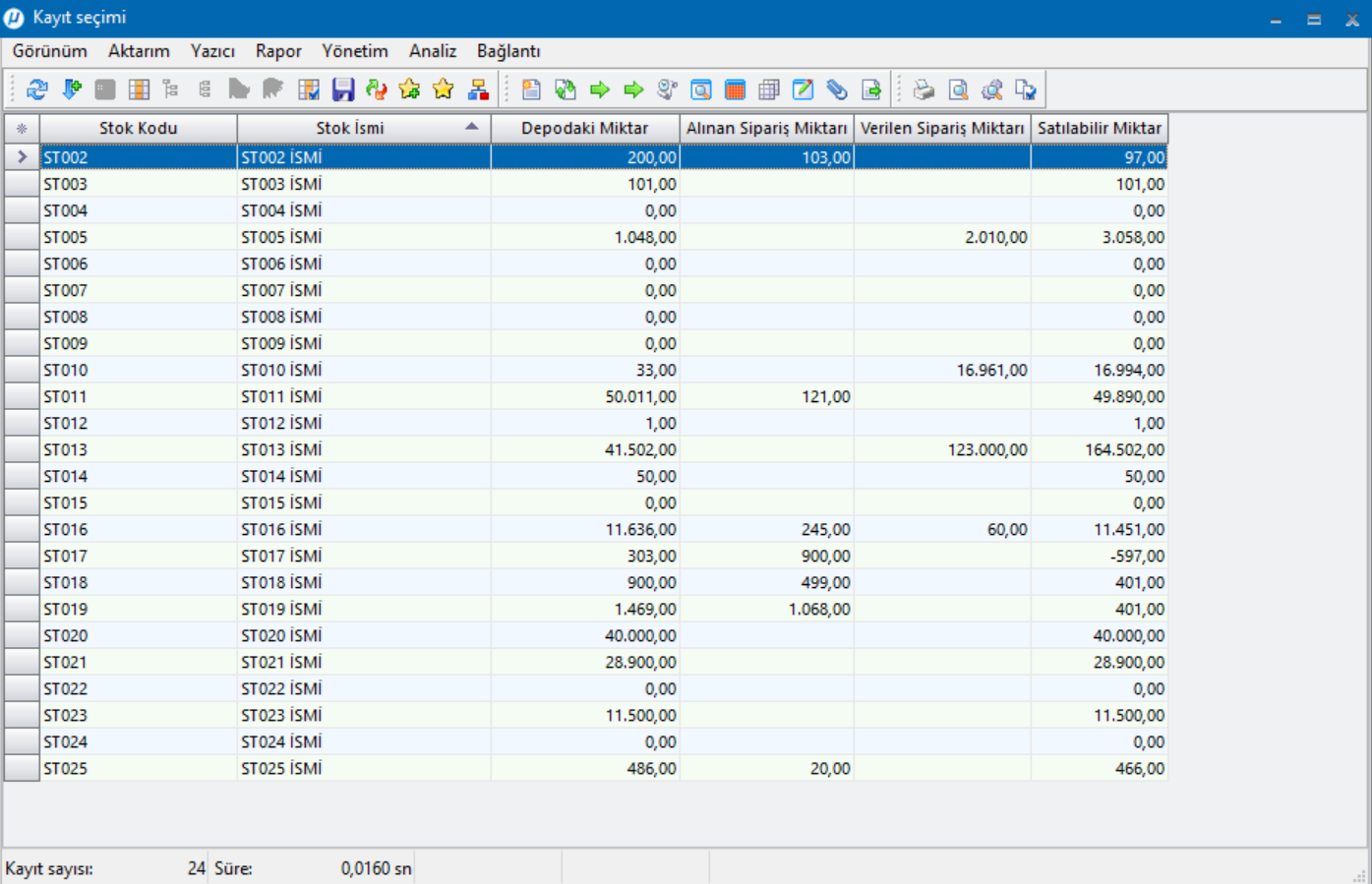Click the edit note with pencil icon
This screenshot has height=884, width=1372.
point(803,89)
